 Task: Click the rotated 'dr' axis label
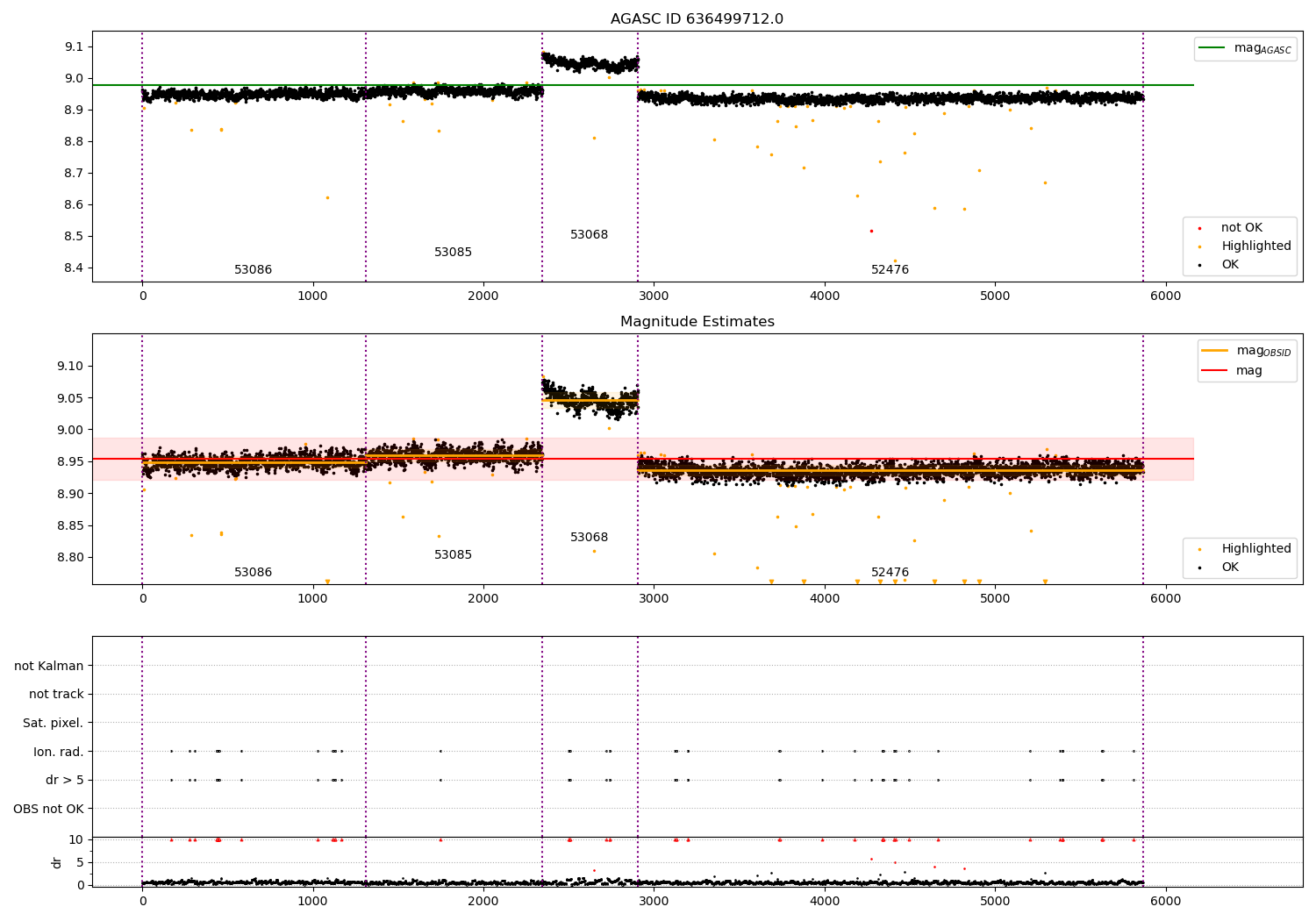coord(57,862)
